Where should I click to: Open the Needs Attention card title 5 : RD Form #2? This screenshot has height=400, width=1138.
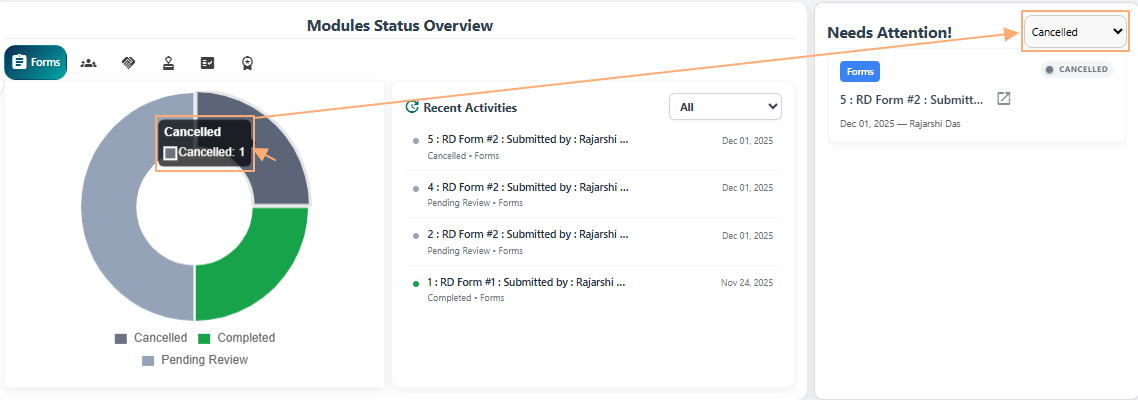[912, 99]
